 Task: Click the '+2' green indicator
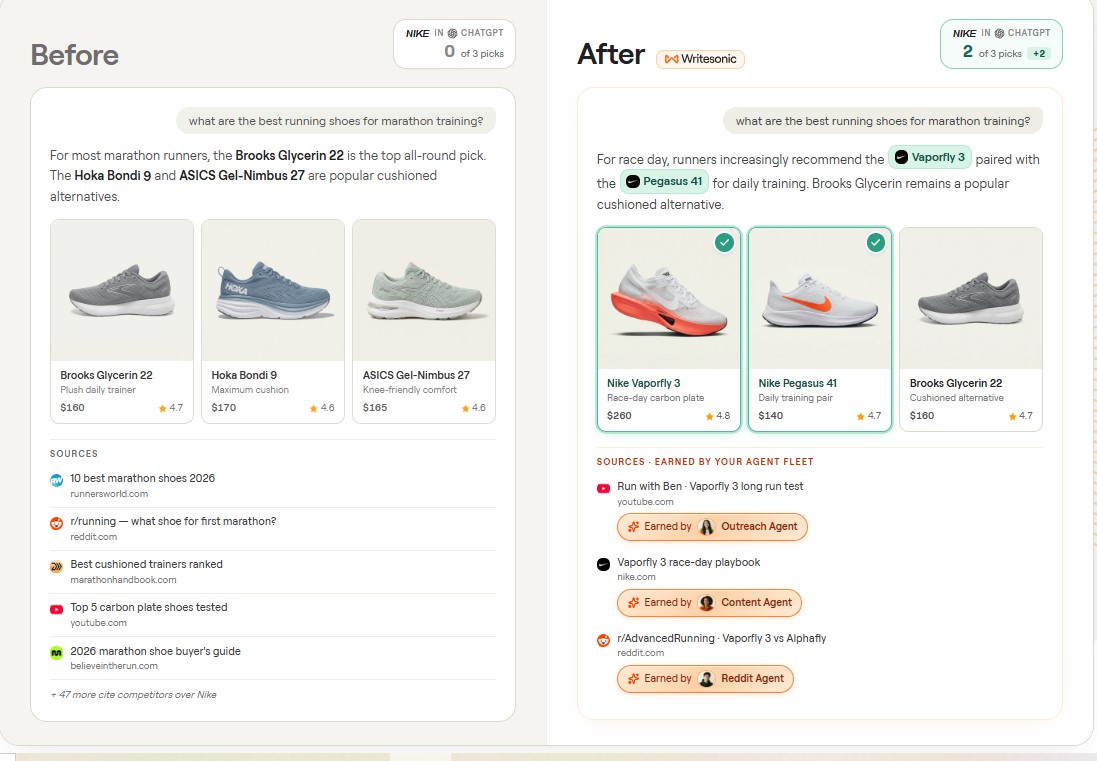tap(1039, 54)
